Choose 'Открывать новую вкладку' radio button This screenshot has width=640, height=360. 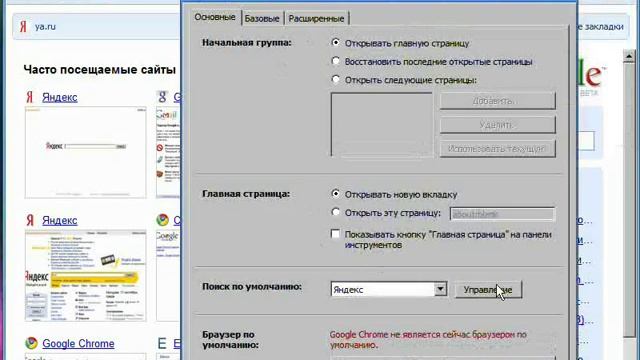click(336, 194)
